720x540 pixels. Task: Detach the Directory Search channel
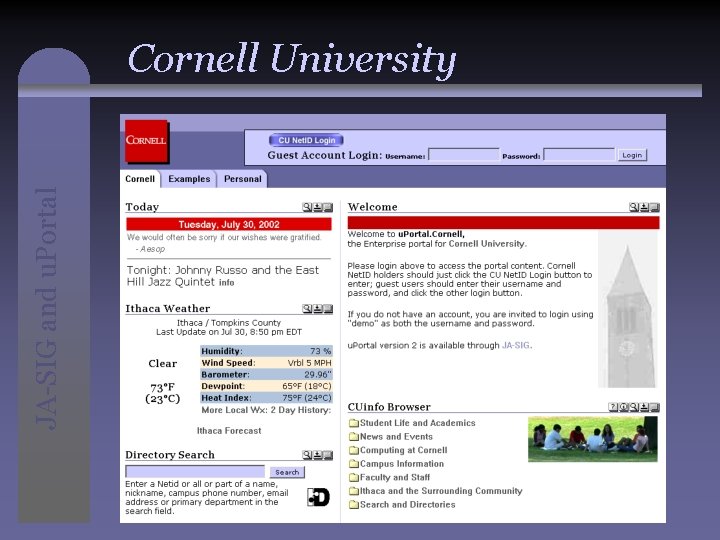pos(328,455)
